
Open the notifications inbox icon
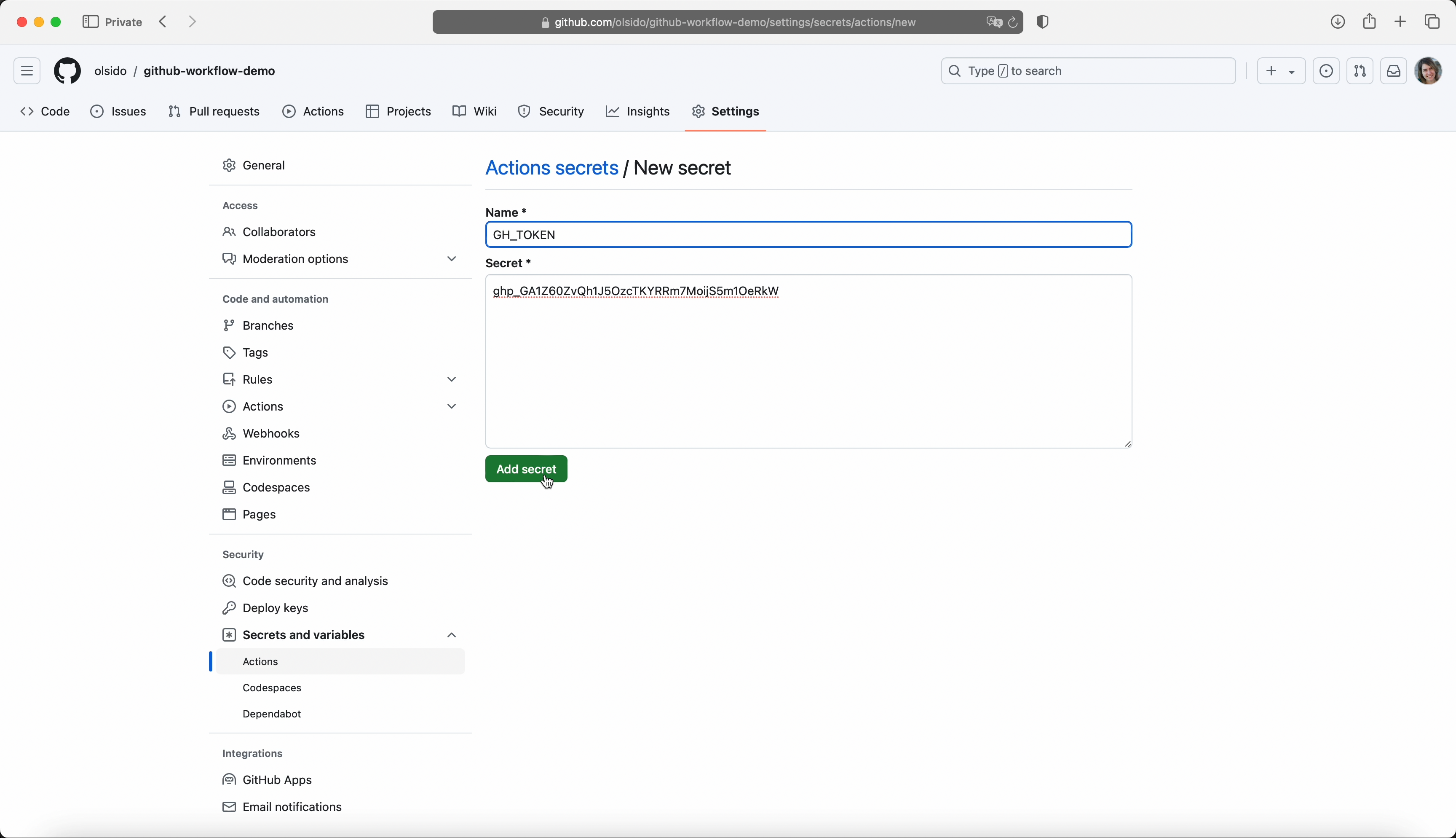pos(1394,71)
